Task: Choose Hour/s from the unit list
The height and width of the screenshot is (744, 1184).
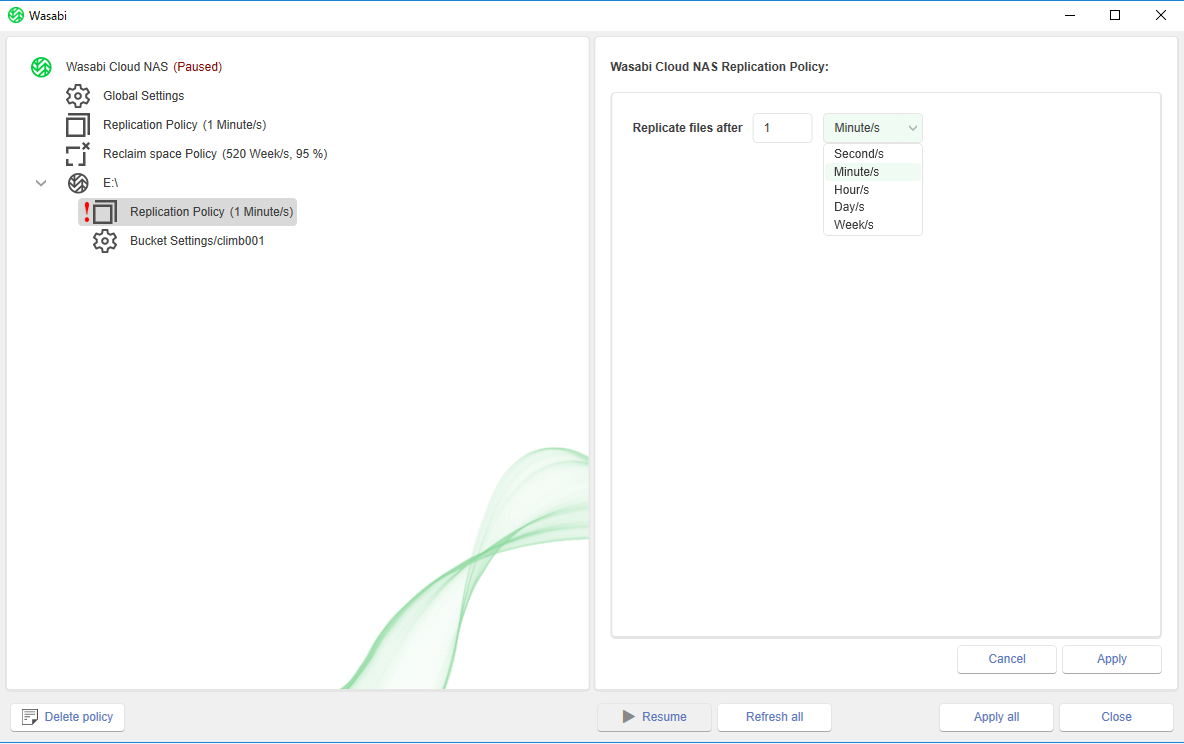Action: click(873, 190)
